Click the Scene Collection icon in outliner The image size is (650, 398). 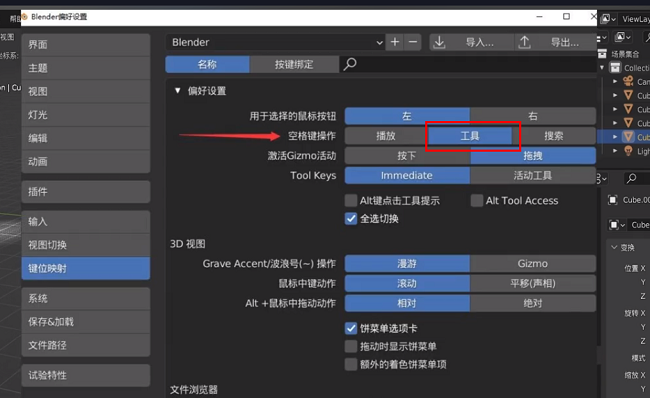pos(602,54)
